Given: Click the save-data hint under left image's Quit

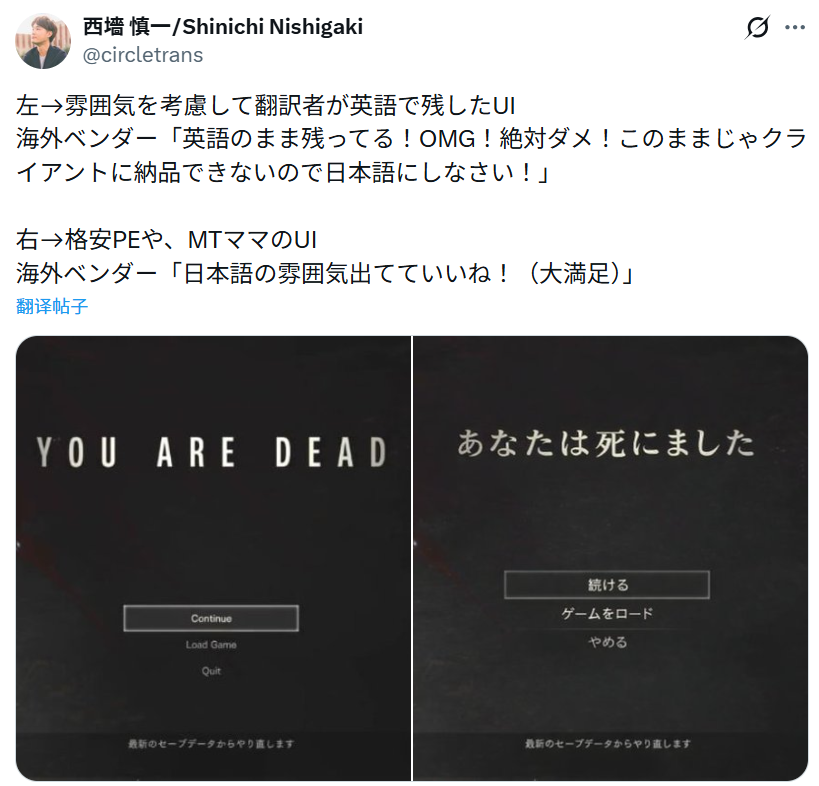Looking at the screenshot, I should click(211, 743).
